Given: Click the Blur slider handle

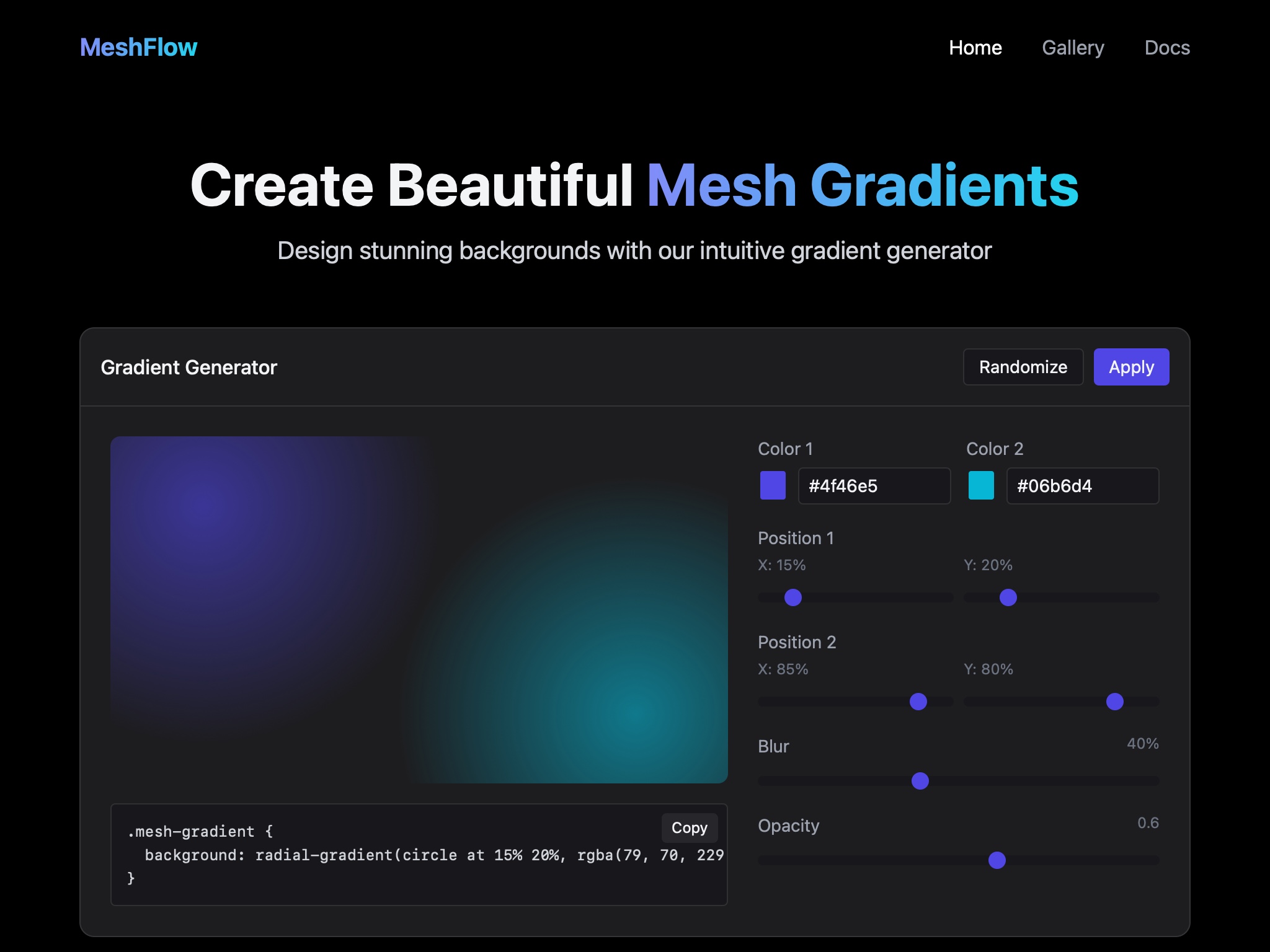Looking at the screenshot, I should [x=921, y=782].
